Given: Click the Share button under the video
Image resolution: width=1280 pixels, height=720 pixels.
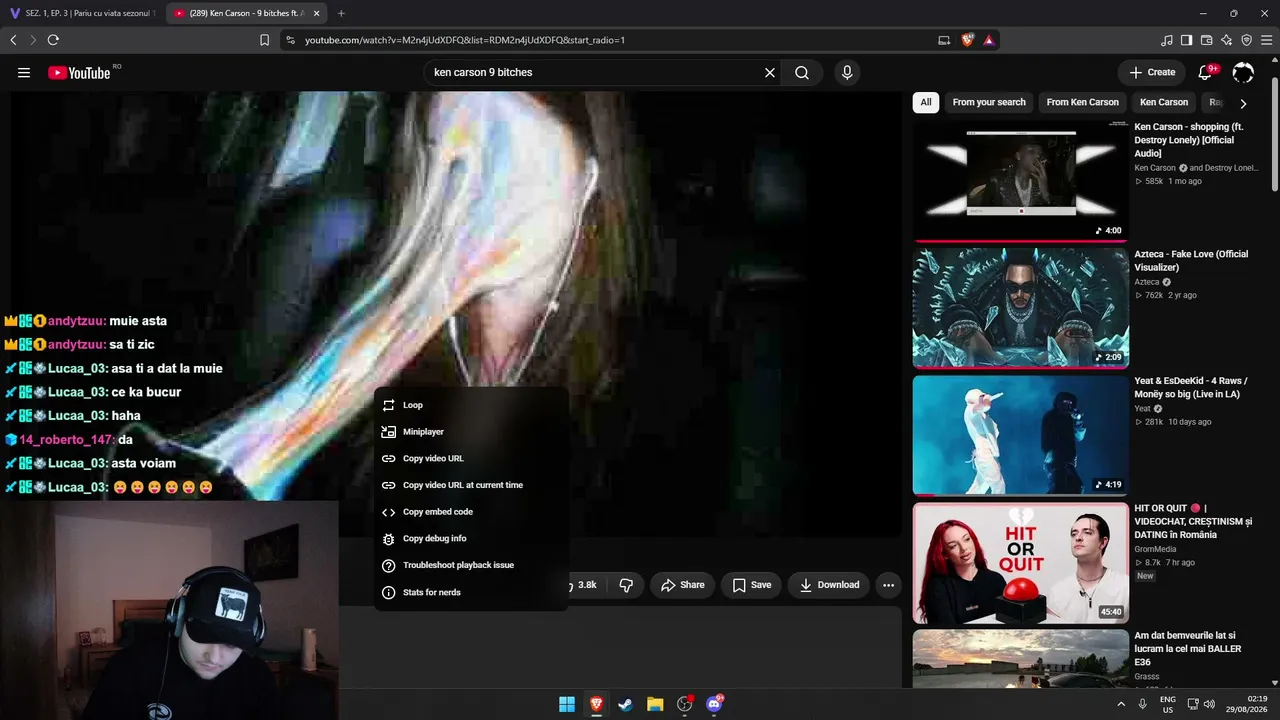Looking at the screenshot, I should [x=682, y=585].
